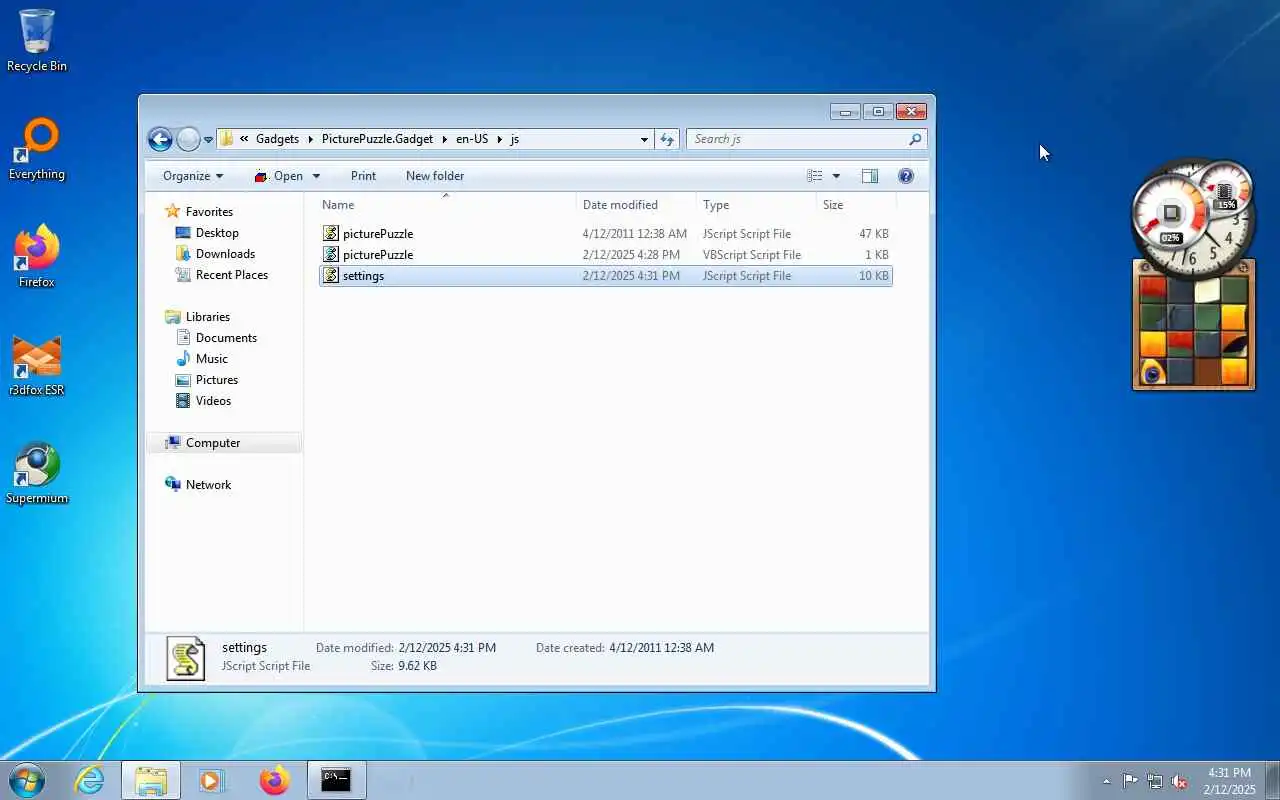Open Pictures library in navigation pane
The width and height of the screenshot is (1280, 800).
pos(217,379)
